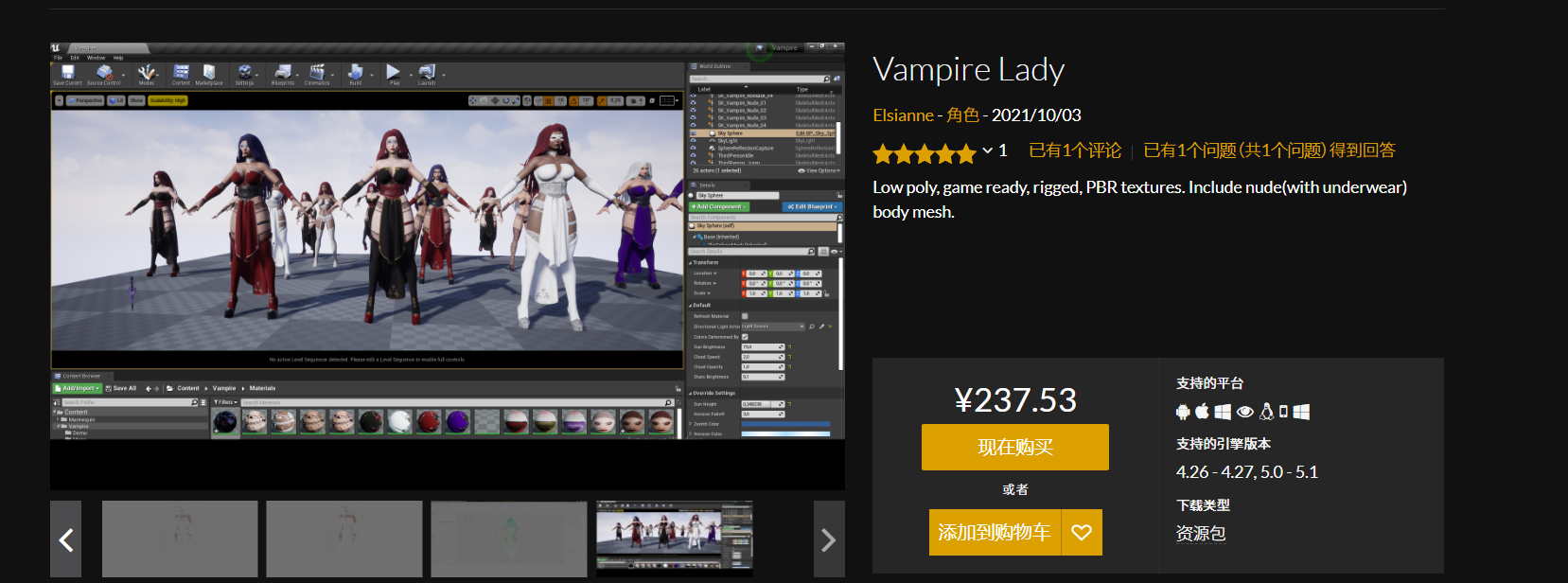
Task: Click the 支持的引擎版本 heading
Action: [1224, 444]
